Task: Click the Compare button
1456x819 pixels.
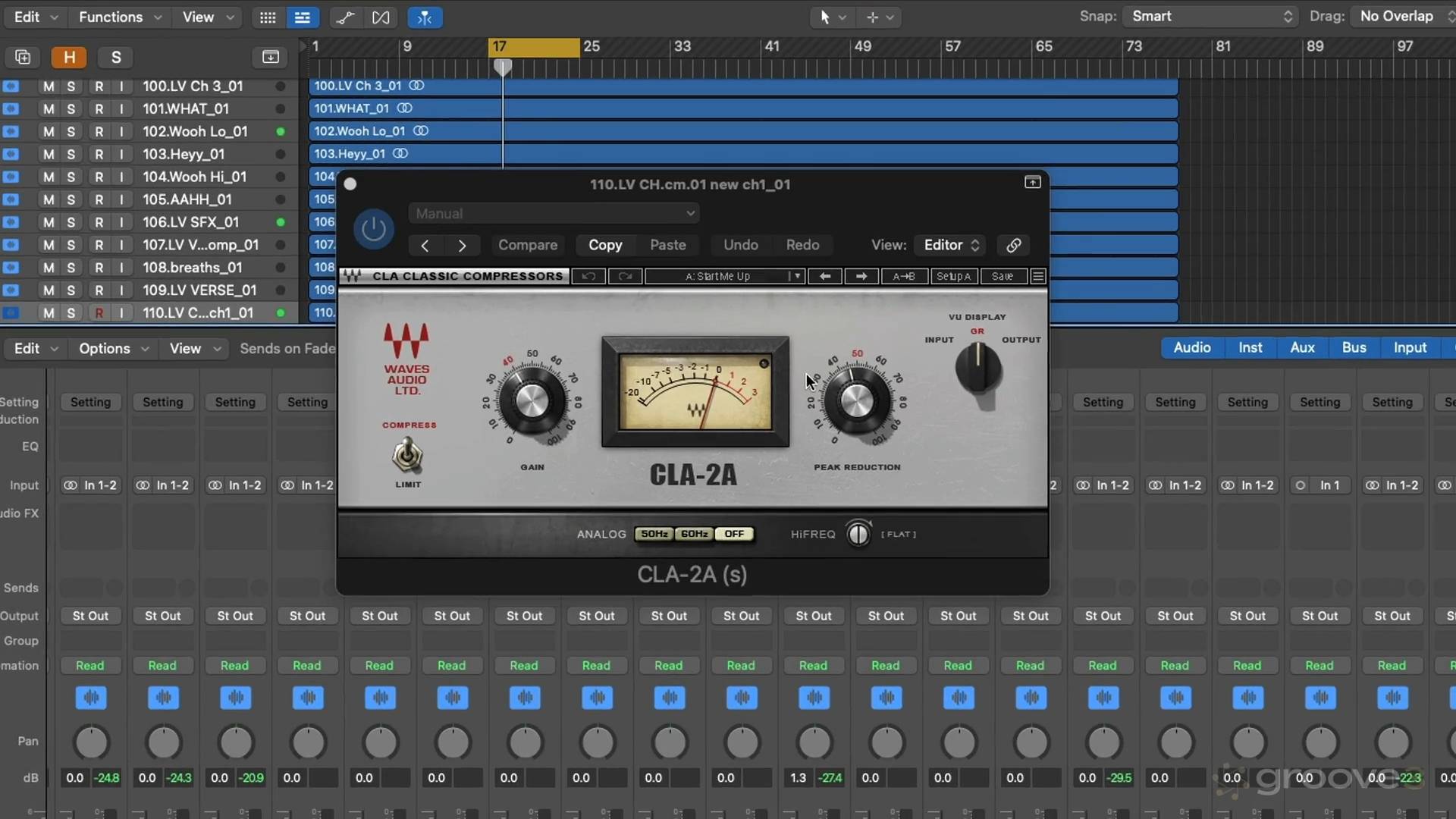Action: [x=527, y=245]
